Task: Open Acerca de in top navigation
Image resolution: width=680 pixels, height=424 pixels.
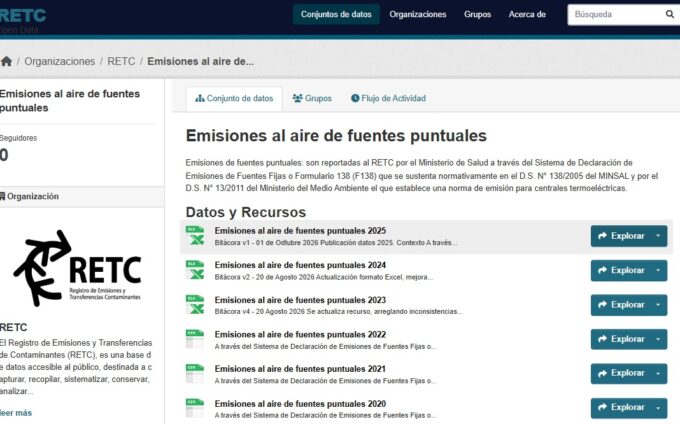Action: 527,14
